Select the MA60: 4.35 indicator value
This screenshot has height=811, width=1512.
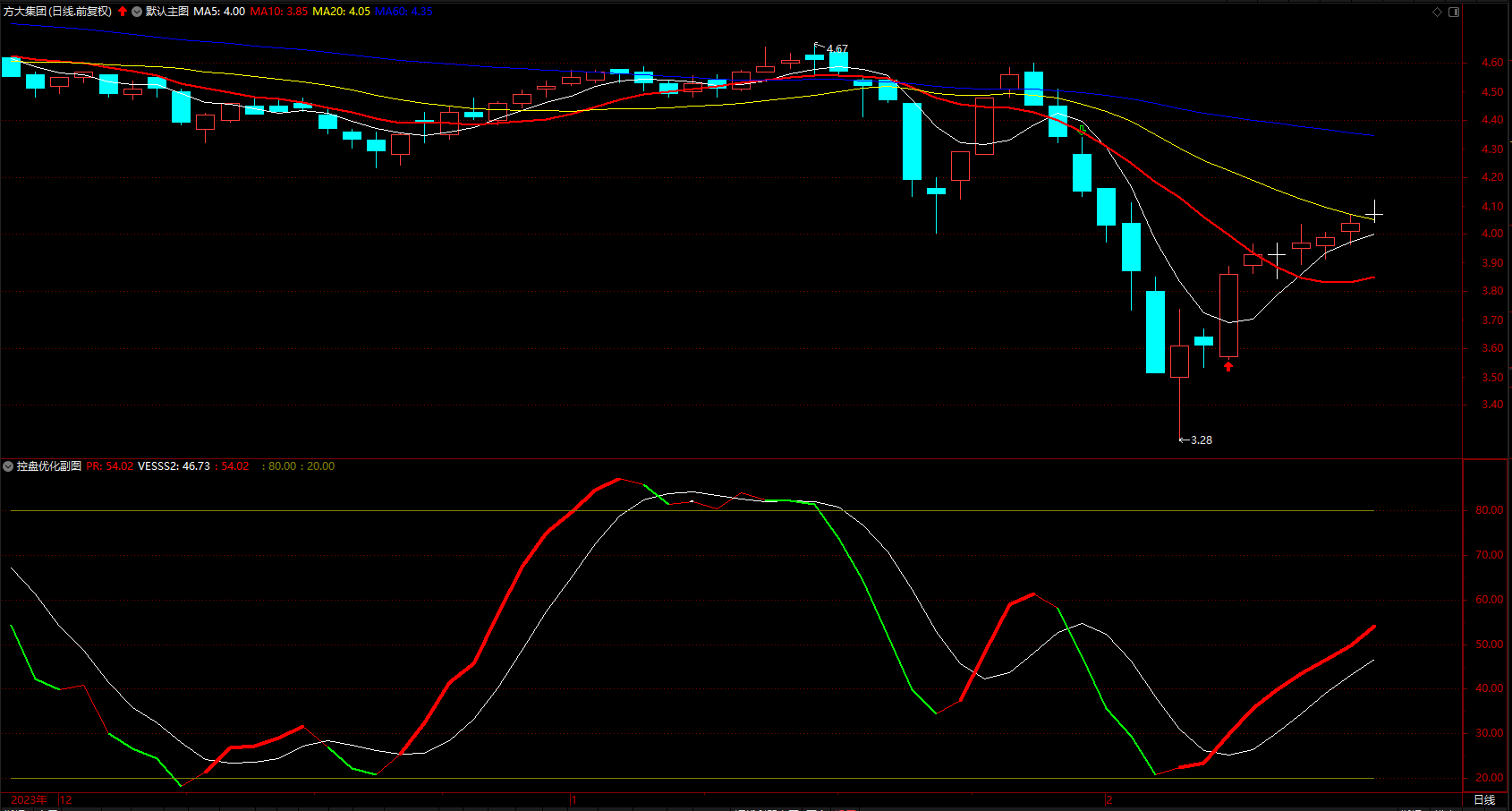pos(403,12)
